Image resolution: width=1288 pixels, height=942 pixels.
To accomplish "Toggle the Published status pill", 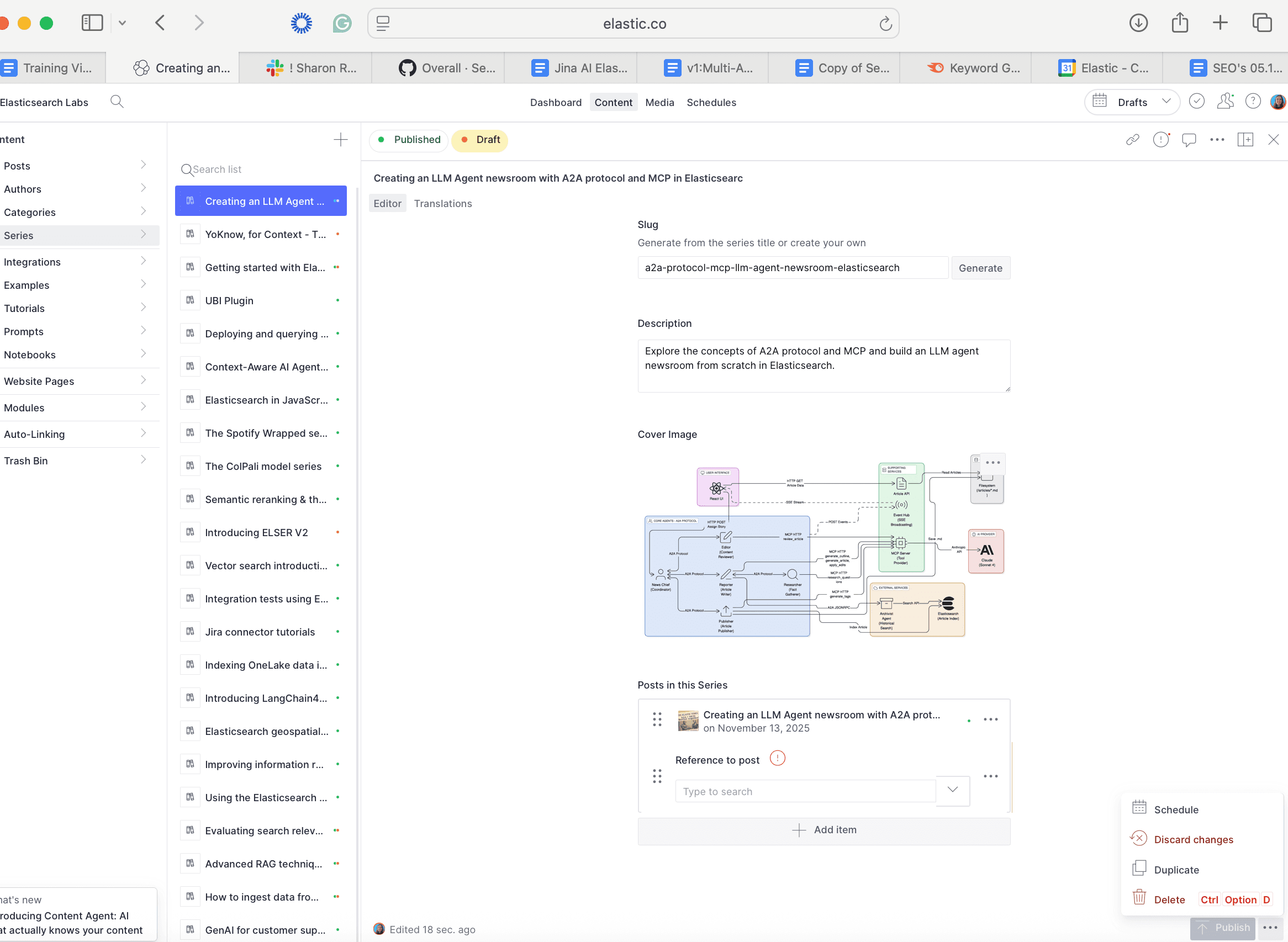I will click(x=408, y=140).
